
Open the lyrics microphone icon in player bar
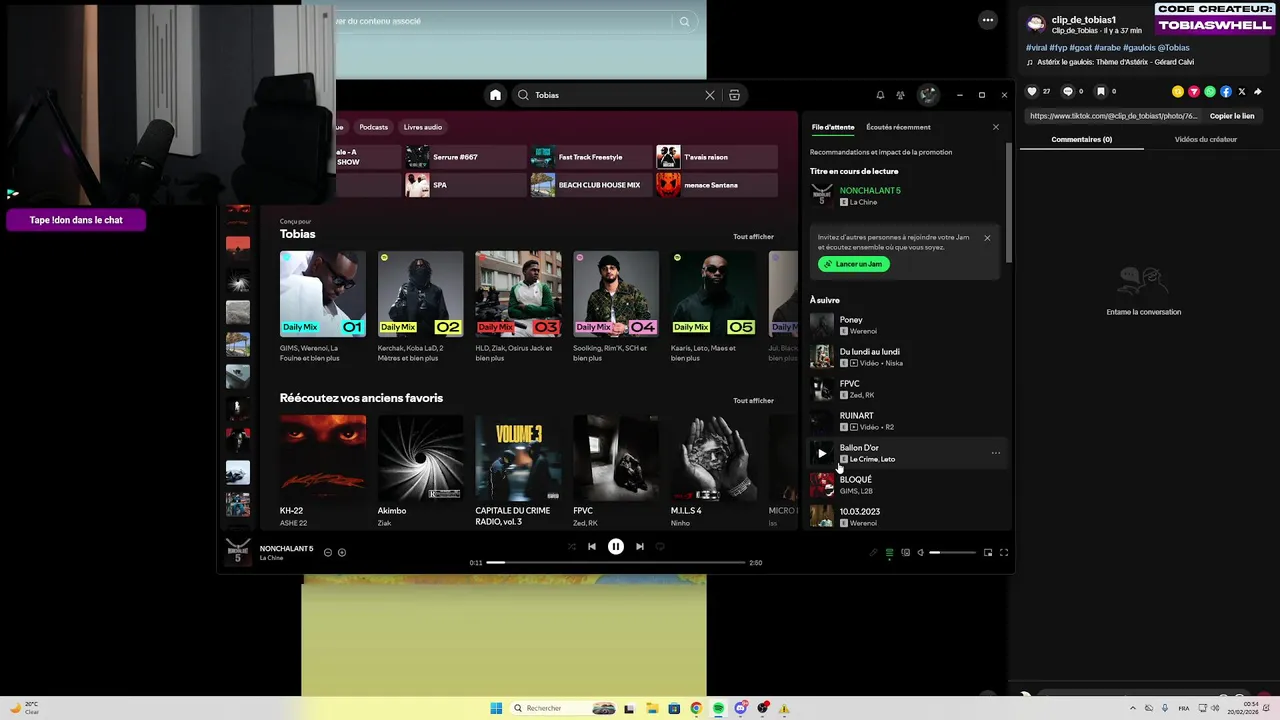(873, 552)
